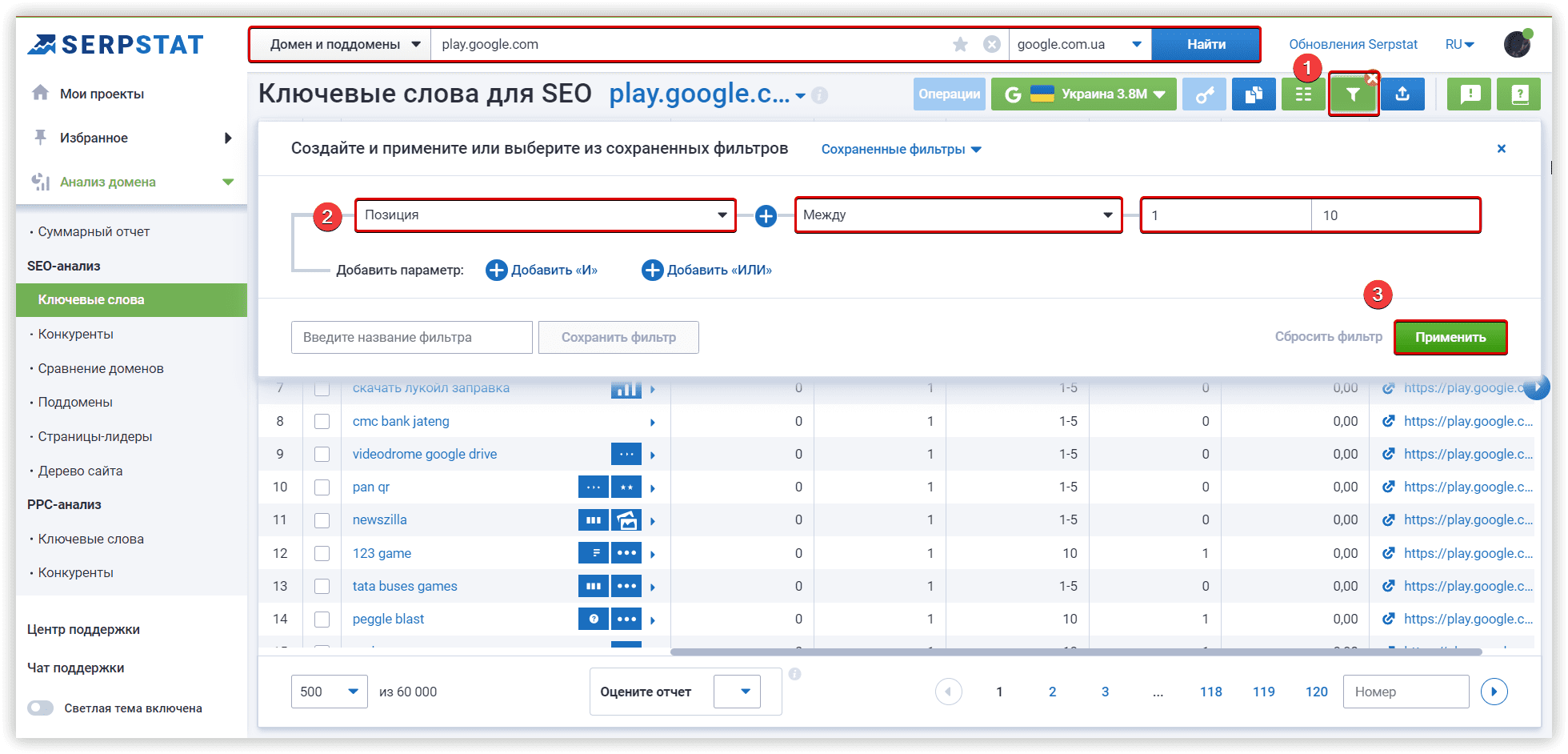Click the horizontal table scrollbar
This screenshot has height=754, width=1568.
(1076, 652)
